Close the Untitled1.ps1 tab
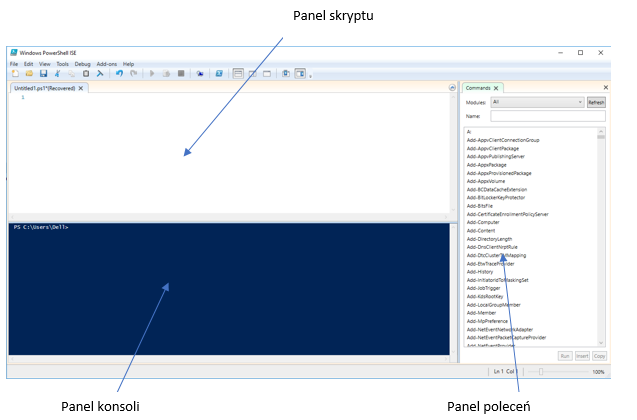Image resolution: width=637 pixels, height=420 pixels. point(81,88)
